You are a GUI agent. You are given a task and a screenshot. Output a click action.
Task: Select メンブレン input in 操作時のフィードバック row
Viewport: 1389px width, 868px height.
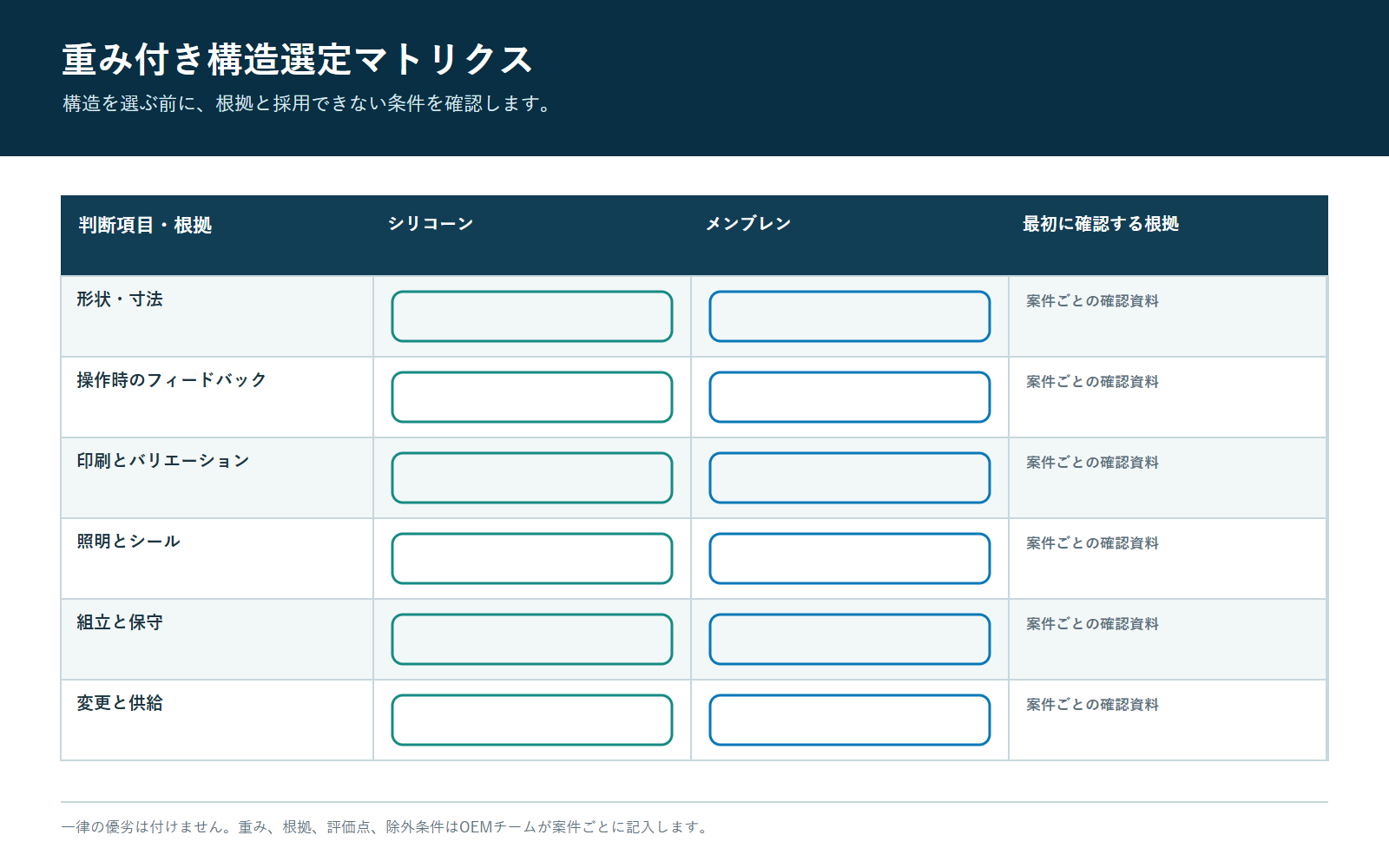pyautogui.click(x=850, y=397)
